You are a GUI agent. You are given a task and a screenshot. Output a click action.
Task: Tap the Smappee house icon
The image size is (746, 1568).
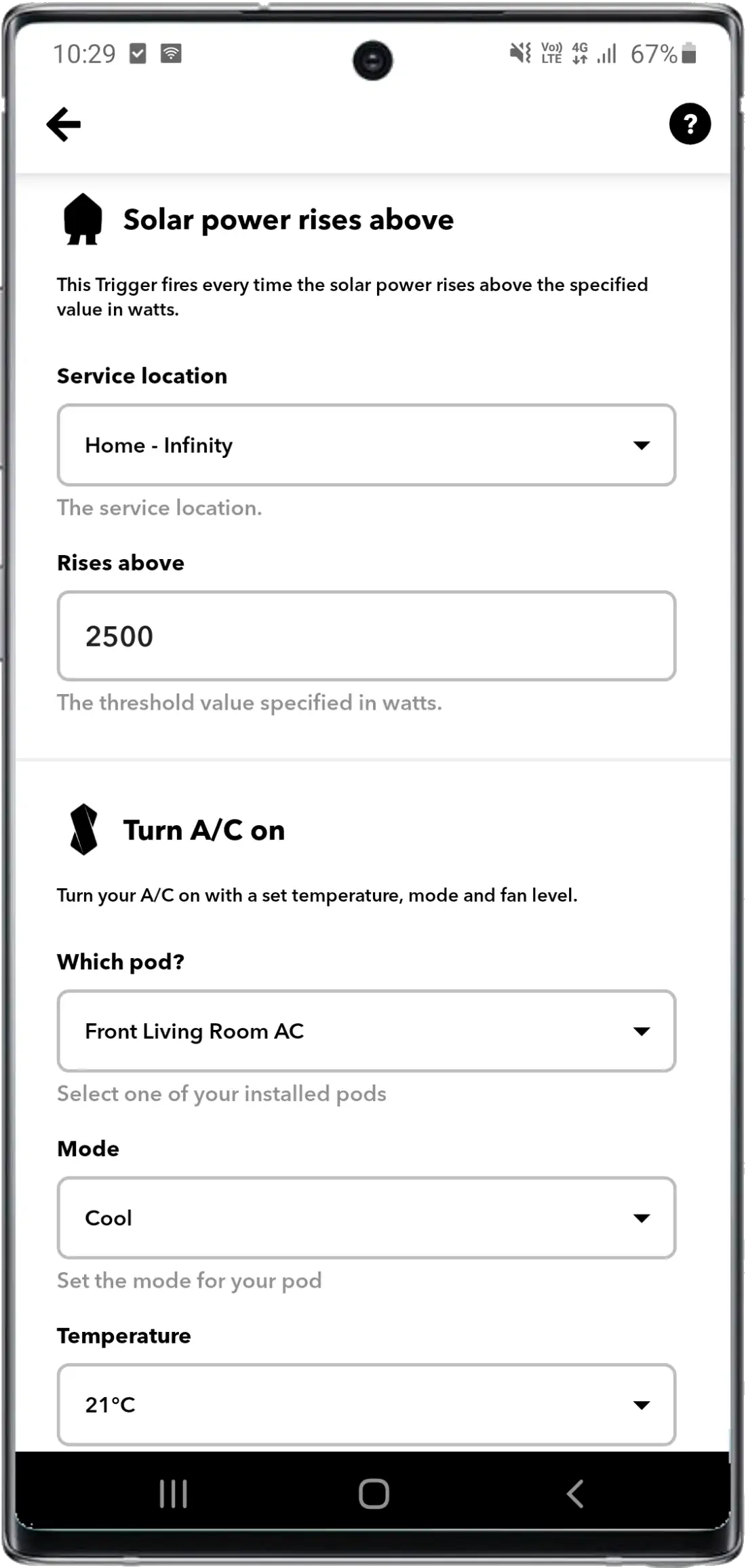[x=83, y=219]
